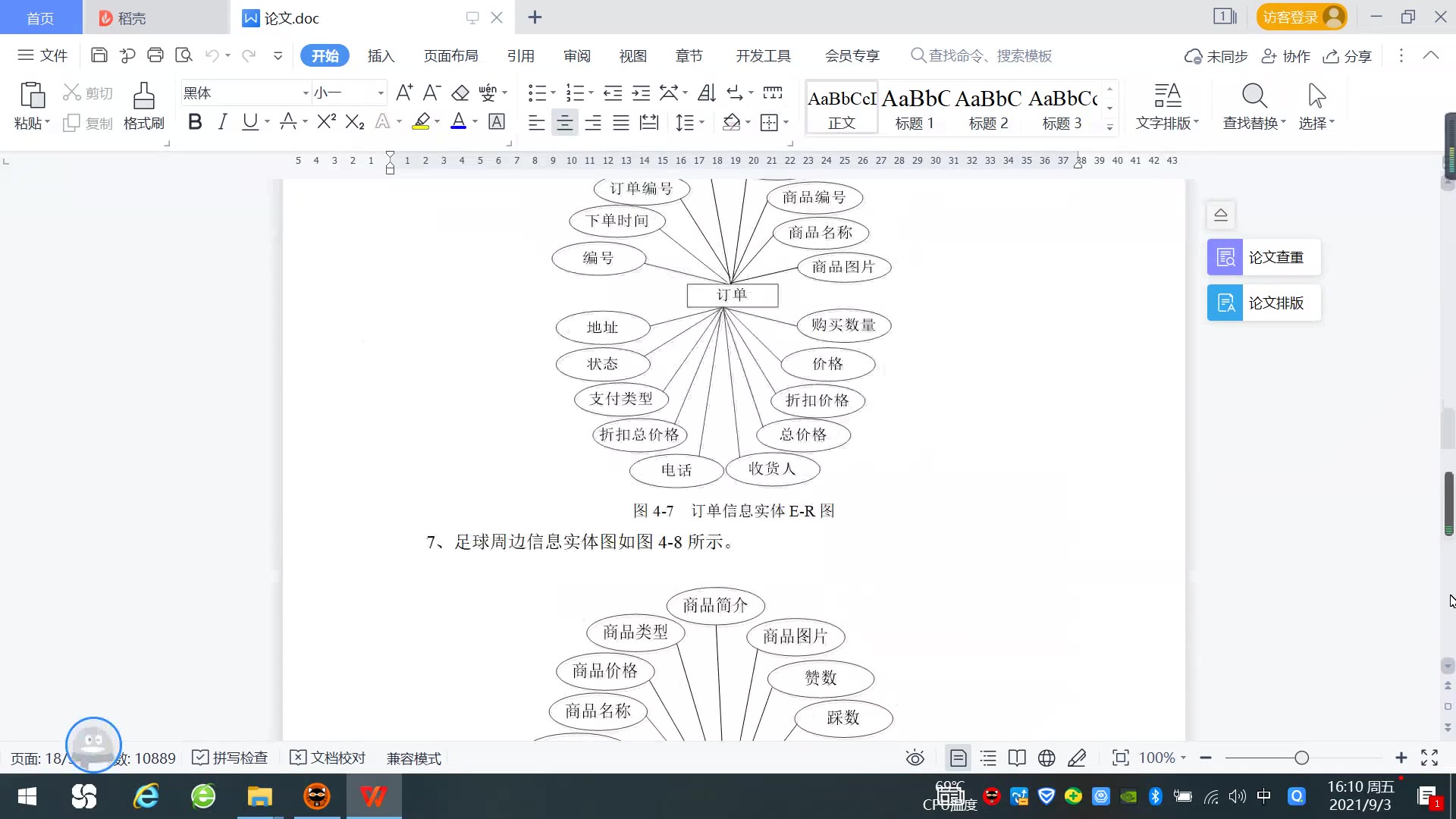
Task: Open the Insert (插入) ribbon tab
Action: pyautogui.click(x=381, y=56)
